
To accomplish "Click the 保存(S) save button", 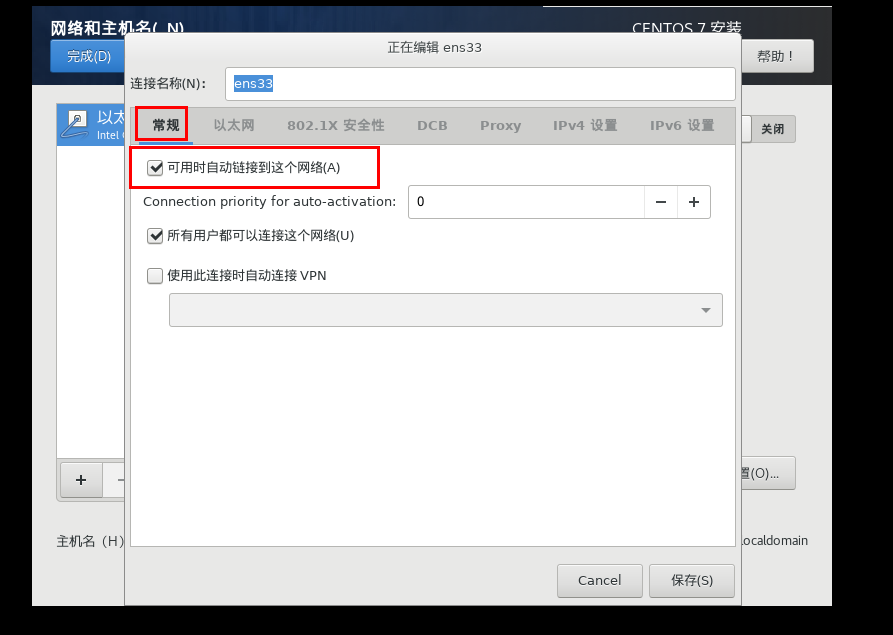I will coord(692,580).
